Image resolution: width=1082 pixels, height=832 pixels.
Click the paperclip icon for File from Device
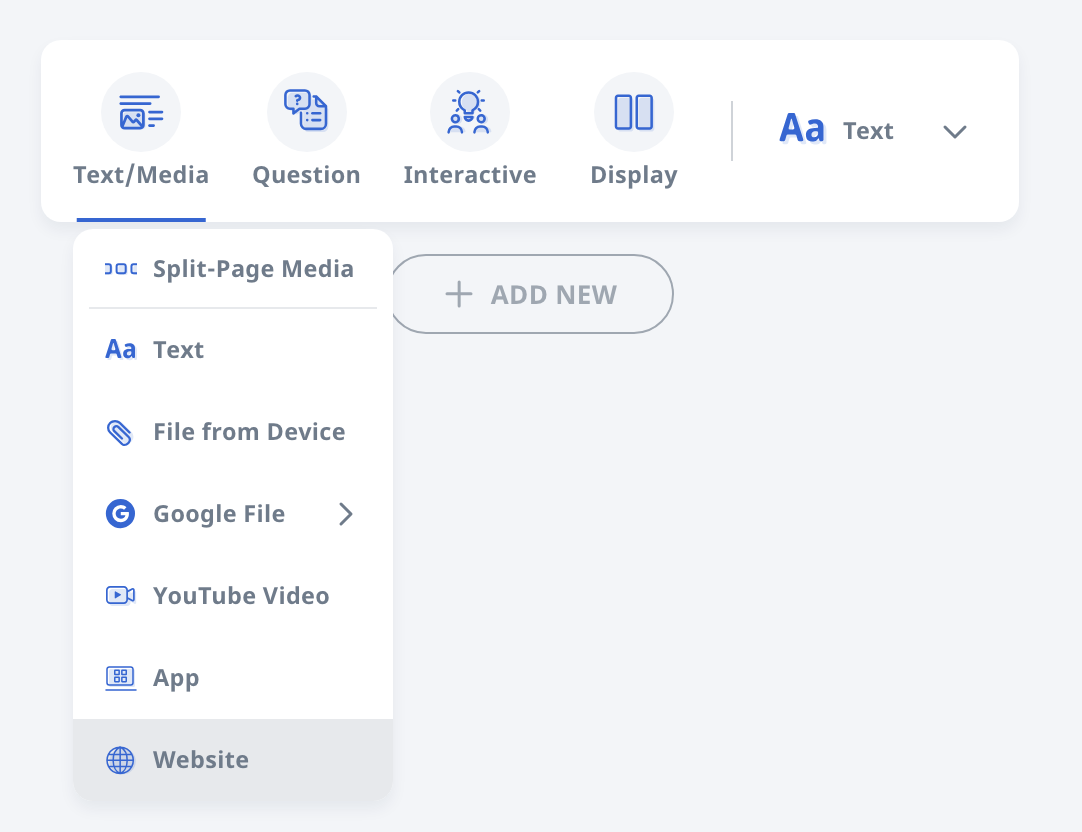coord(120,432)
